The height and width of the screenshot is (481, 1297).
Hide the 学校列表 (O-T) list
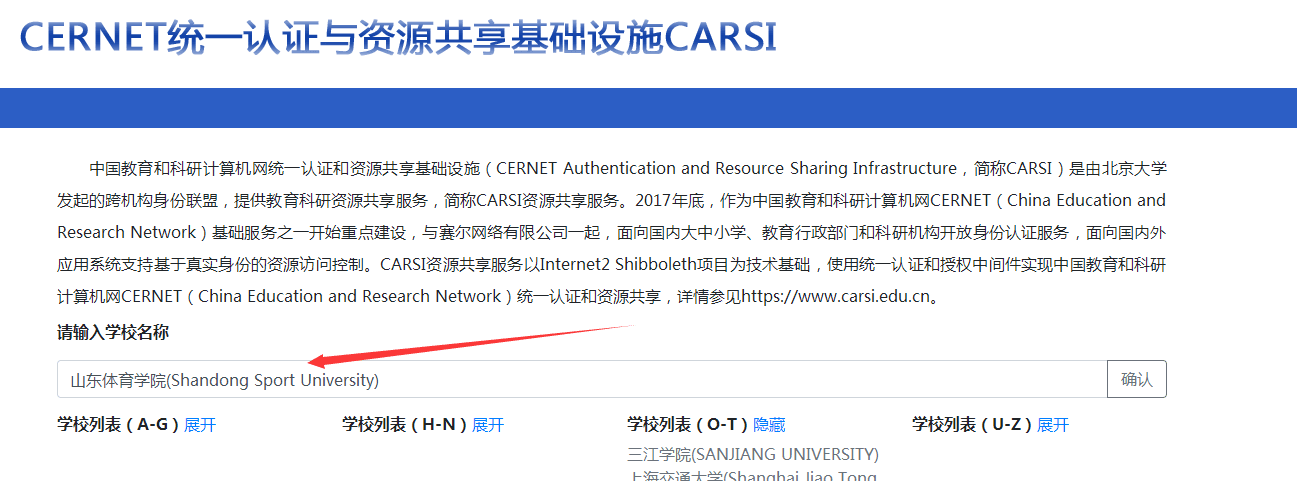pos(770,425)
